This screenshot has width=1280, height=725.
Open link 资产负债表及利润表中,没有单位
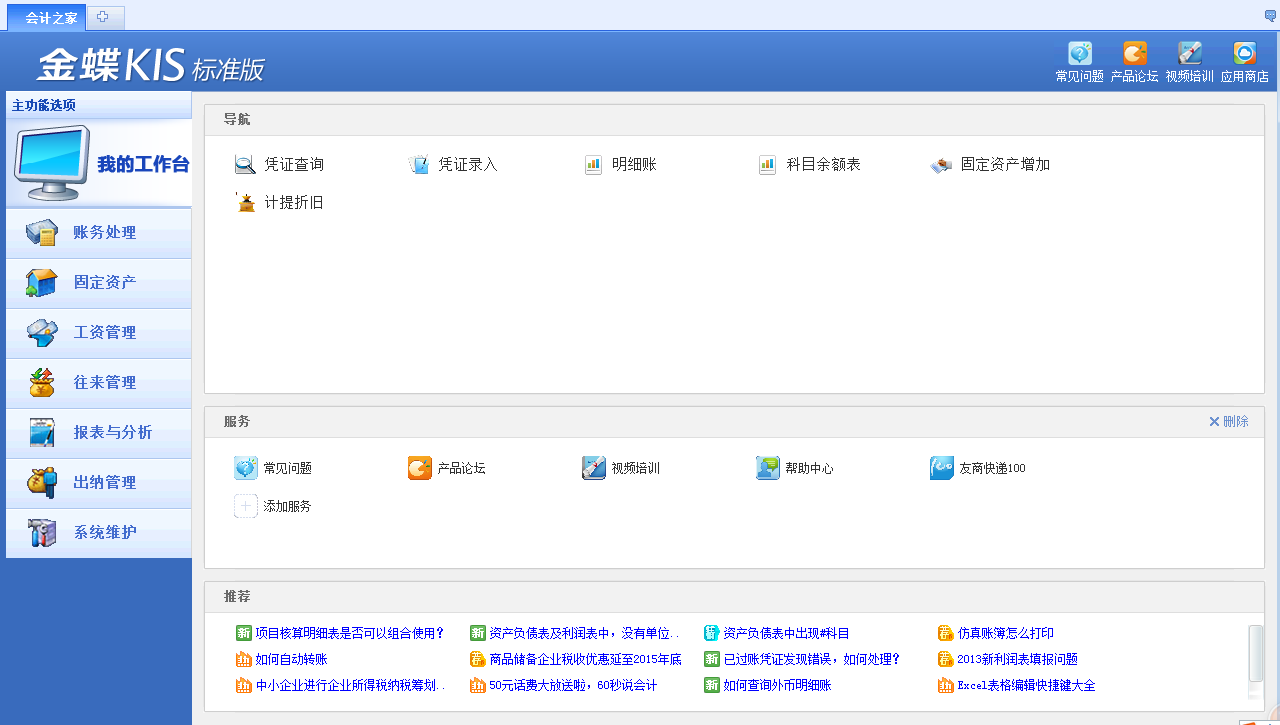pos(584,633)
